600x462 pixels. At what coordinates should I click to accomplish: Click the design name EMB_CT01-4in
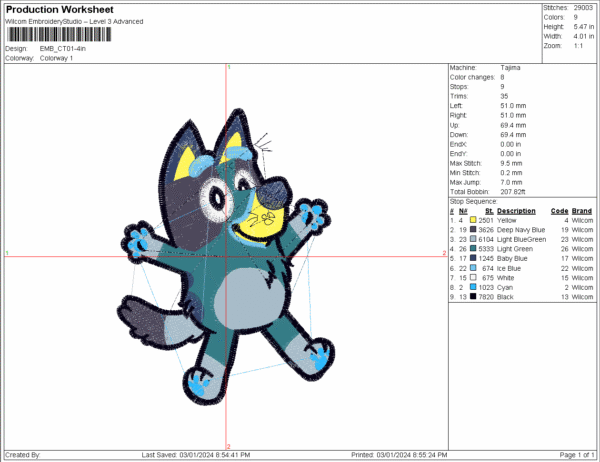[63, 49]
